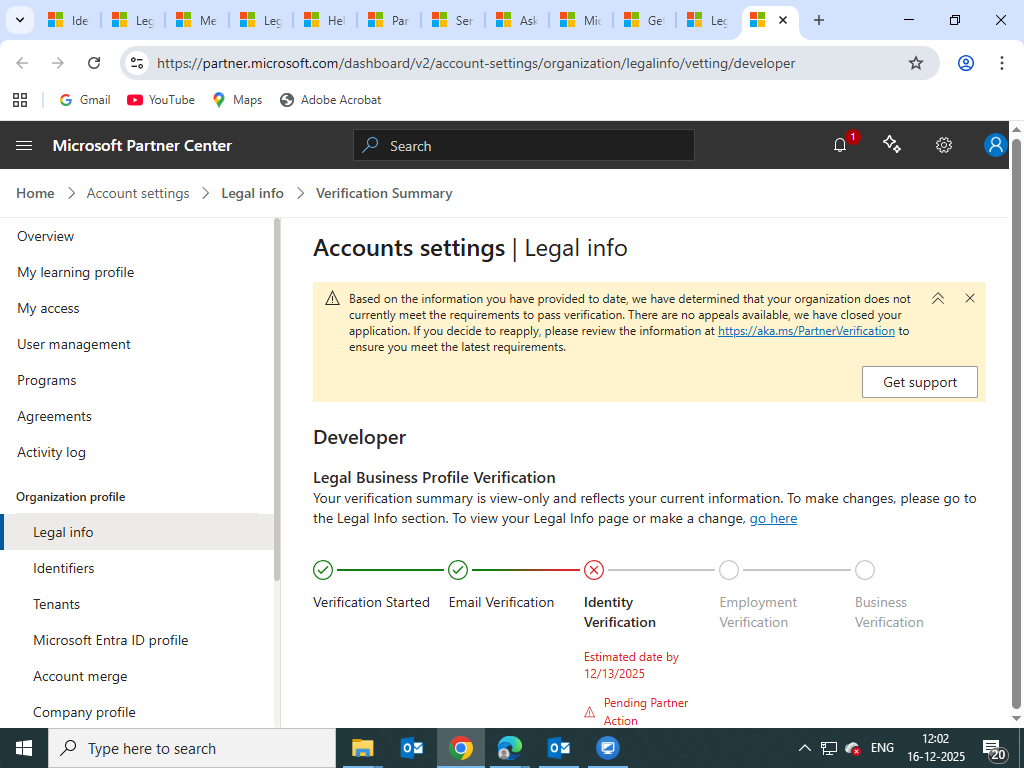Open the tab search dropdown arrow
The width and height of the screenshot is (1024, 768).
coord(20,20)
